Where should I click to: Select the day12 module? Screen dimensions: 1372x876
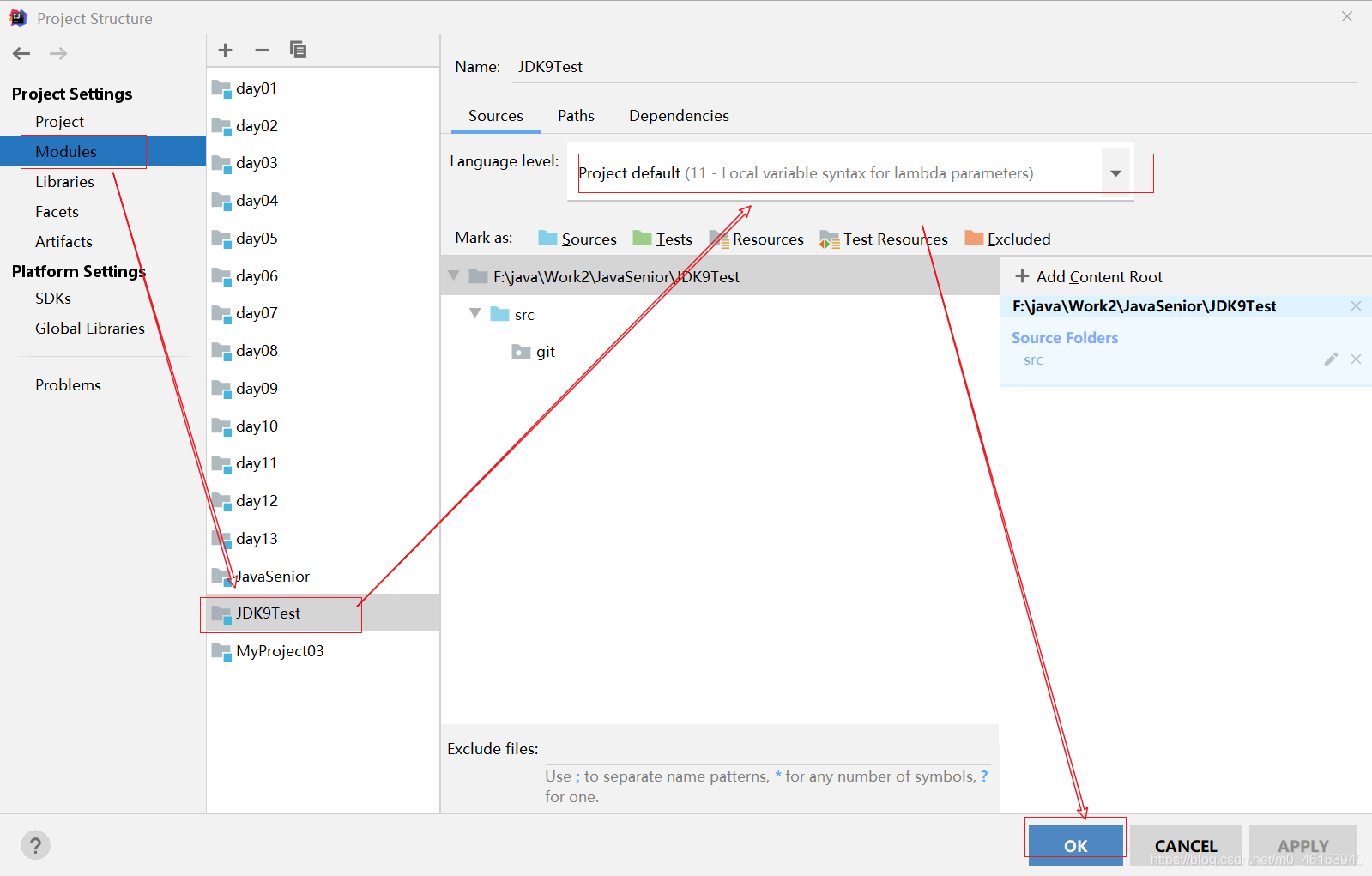323,501
